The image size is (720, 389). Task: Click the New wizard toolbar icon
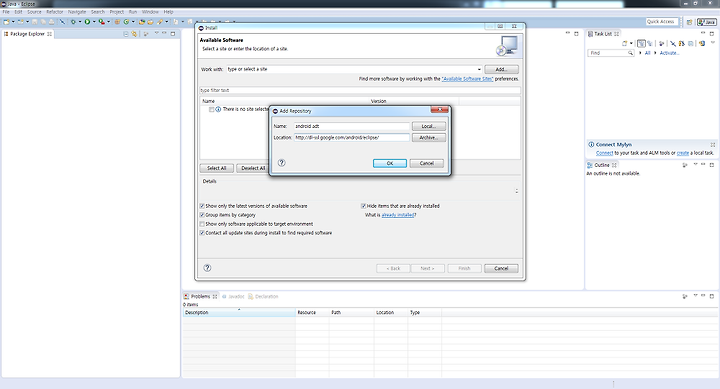click(x=6, y=22)
